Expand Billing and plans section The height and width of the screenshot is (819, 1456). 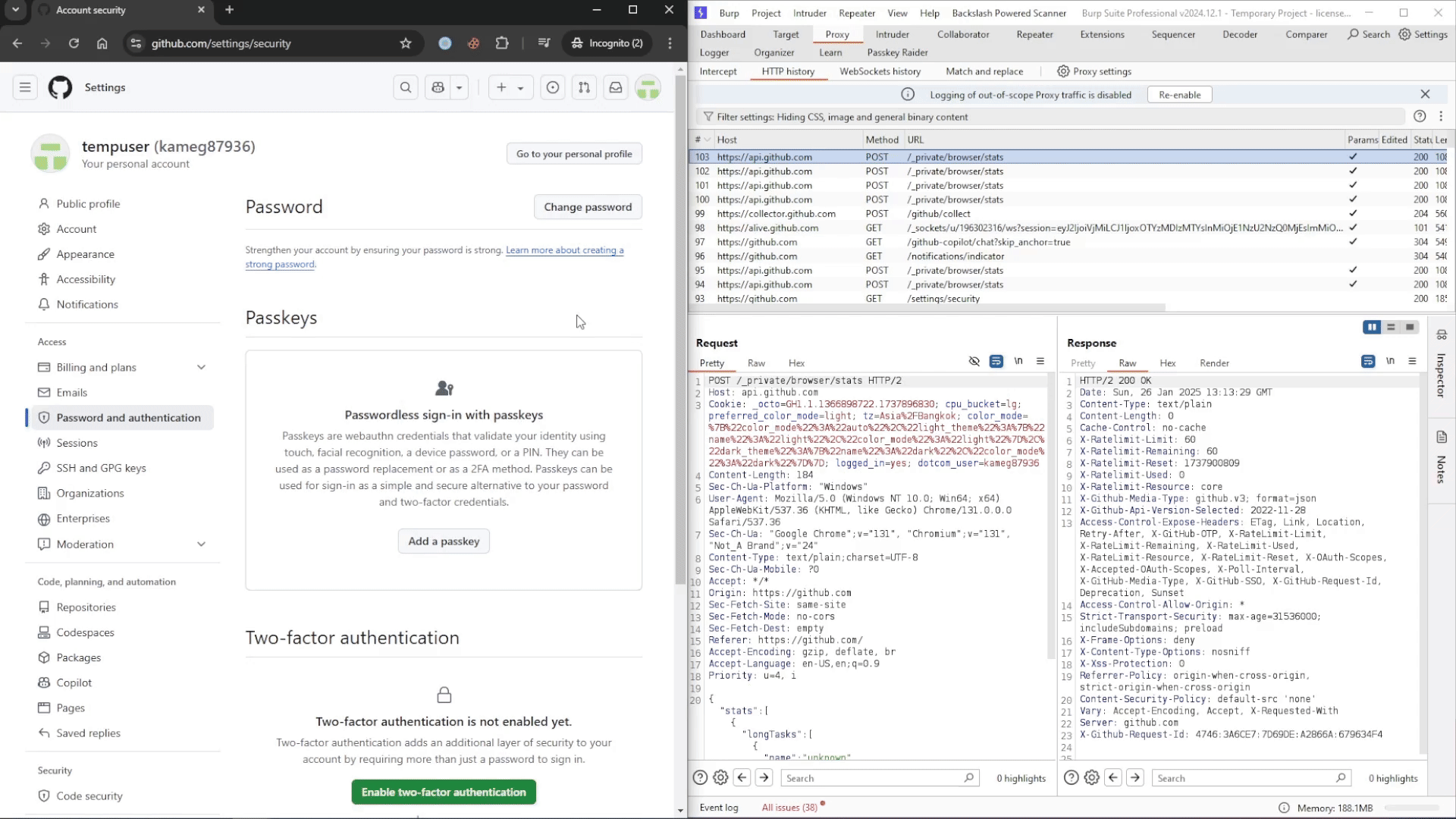pos(201,367)
